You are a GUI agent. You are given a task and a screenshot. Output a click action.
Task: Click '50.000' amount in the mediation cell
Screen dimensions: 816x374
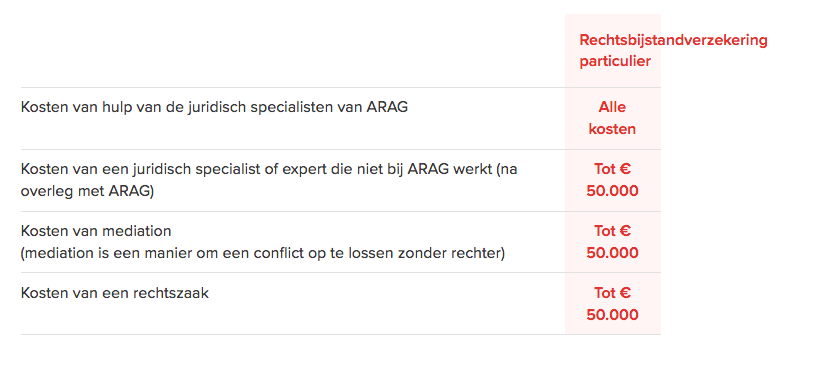point(612,253)
